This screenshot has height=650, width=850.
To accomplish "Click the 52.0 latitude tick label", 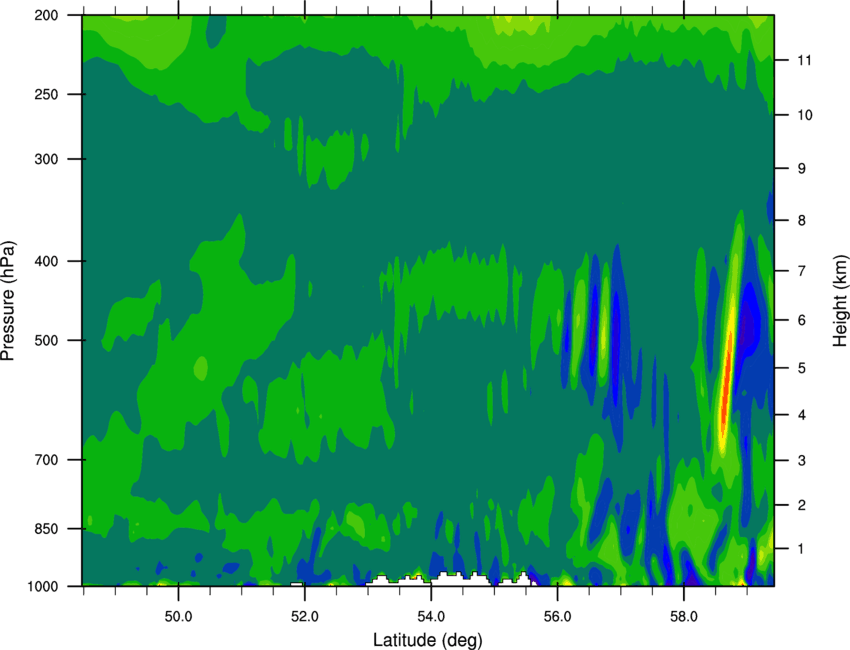I will click(305, 617).
